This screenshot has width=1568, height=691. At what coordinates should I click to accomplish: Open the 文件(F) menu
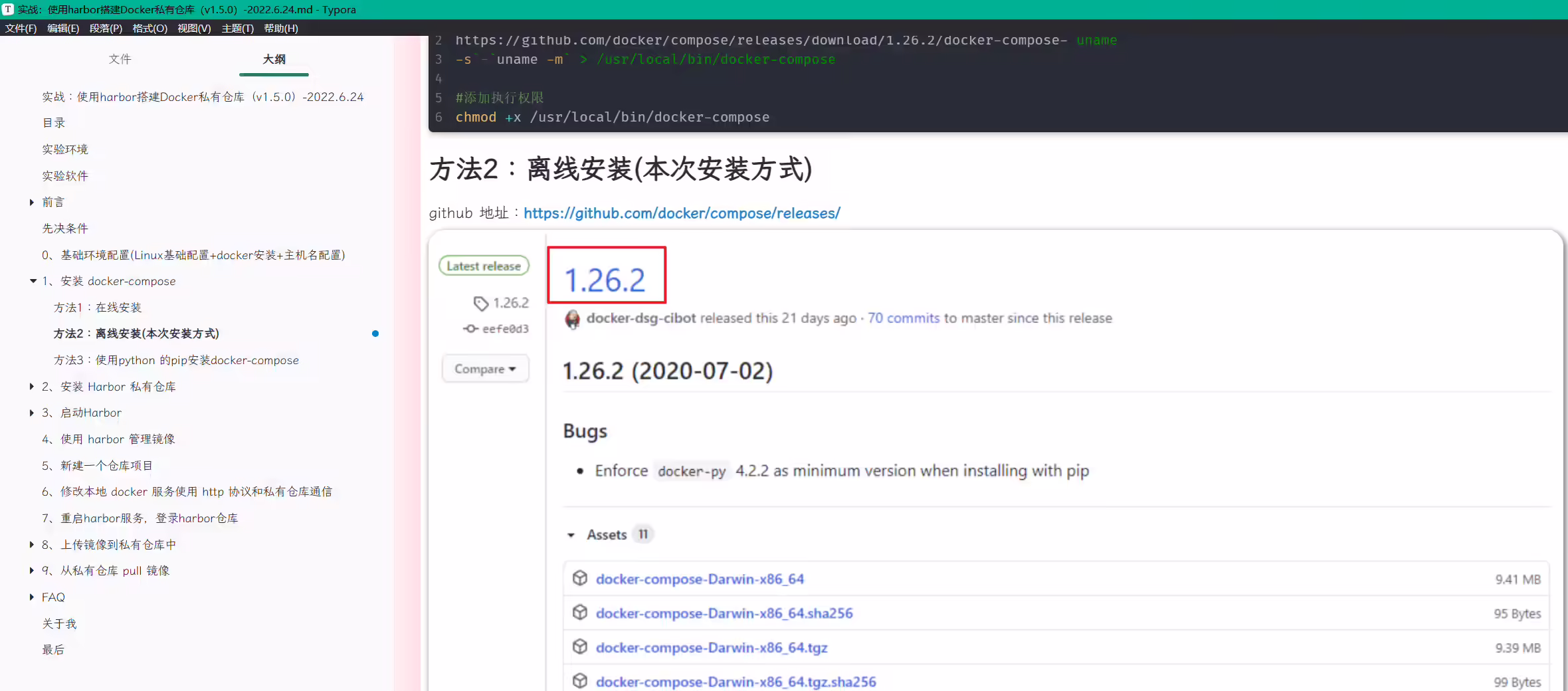21,28
